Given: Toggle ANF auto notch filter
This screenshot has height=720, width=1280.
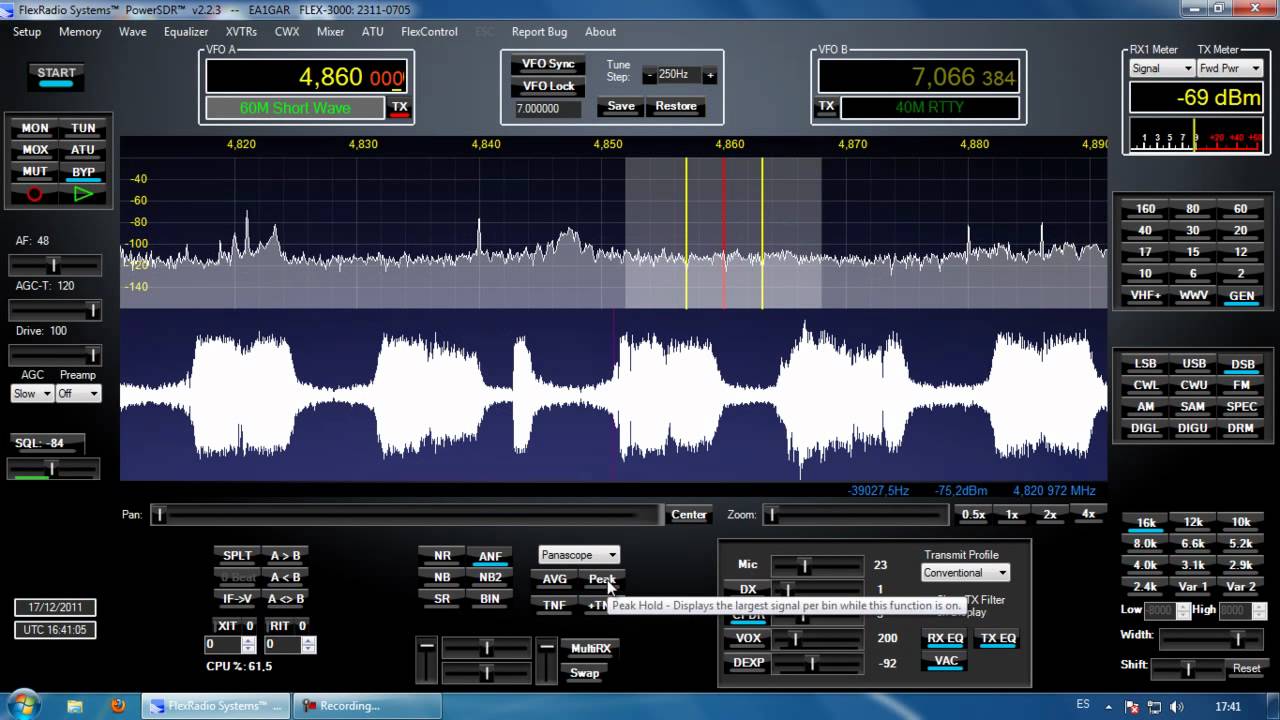Looking at the screenshot, I should point(490,556).
